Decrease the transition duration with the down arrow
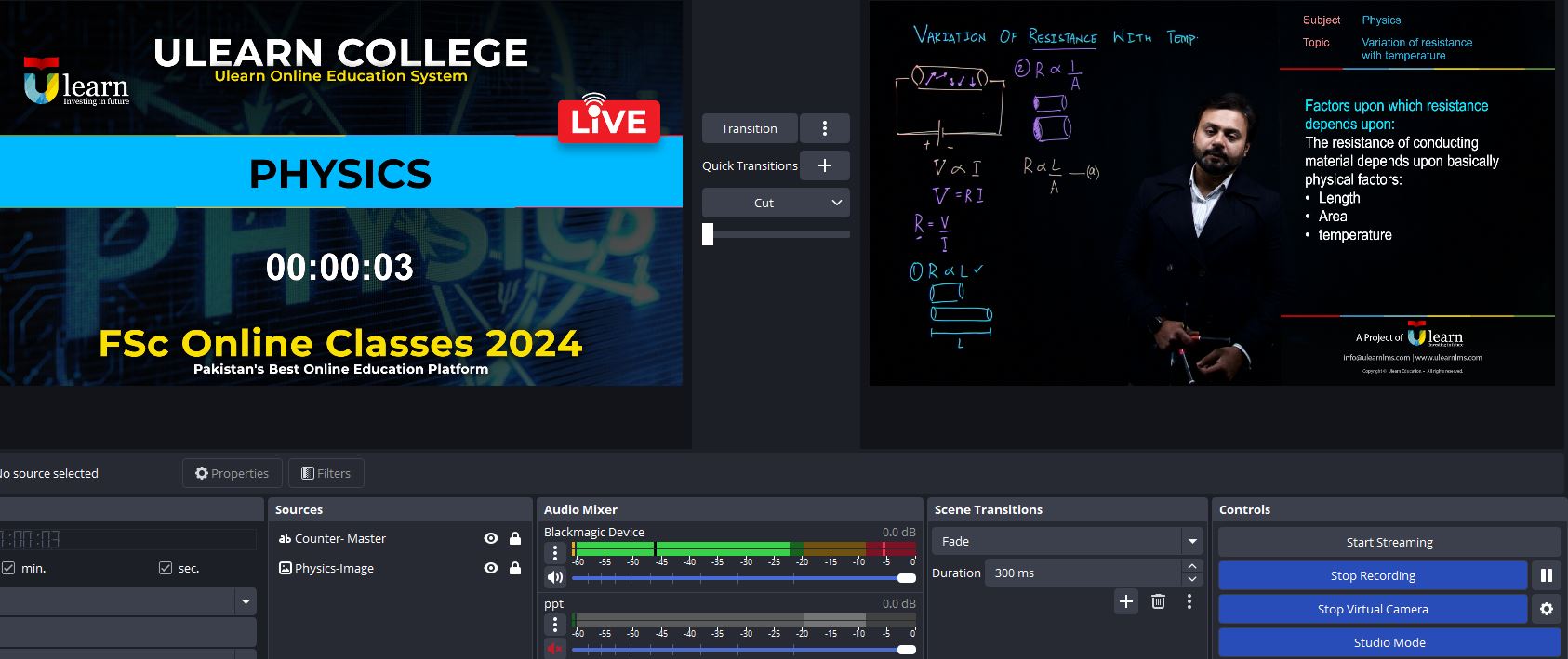This screenshot has width=1568, height=659. [x=1192, y=579]
